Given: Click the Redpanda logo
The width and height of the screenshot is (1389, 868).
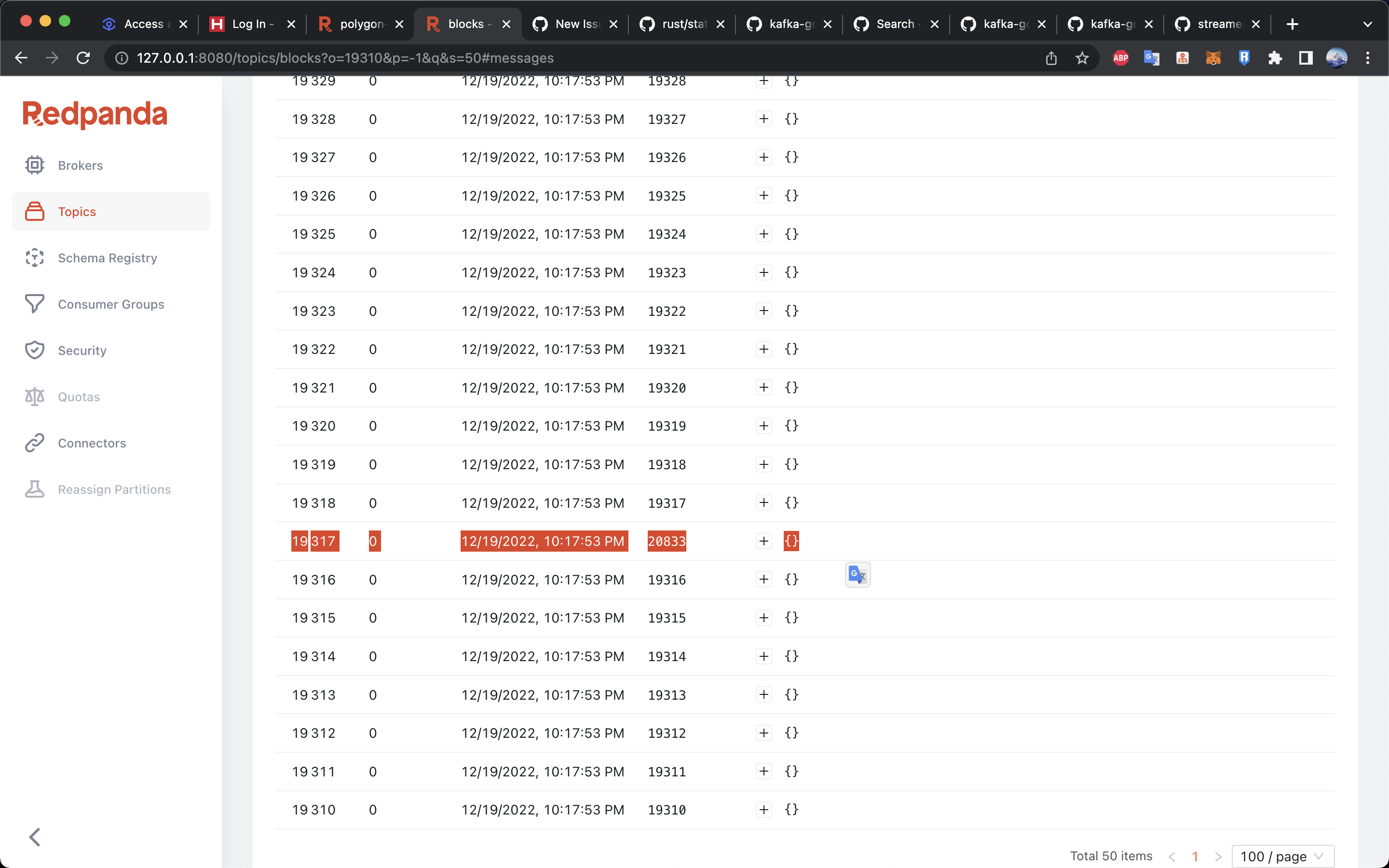Looking at the screenshot, I should pos(95,114).
